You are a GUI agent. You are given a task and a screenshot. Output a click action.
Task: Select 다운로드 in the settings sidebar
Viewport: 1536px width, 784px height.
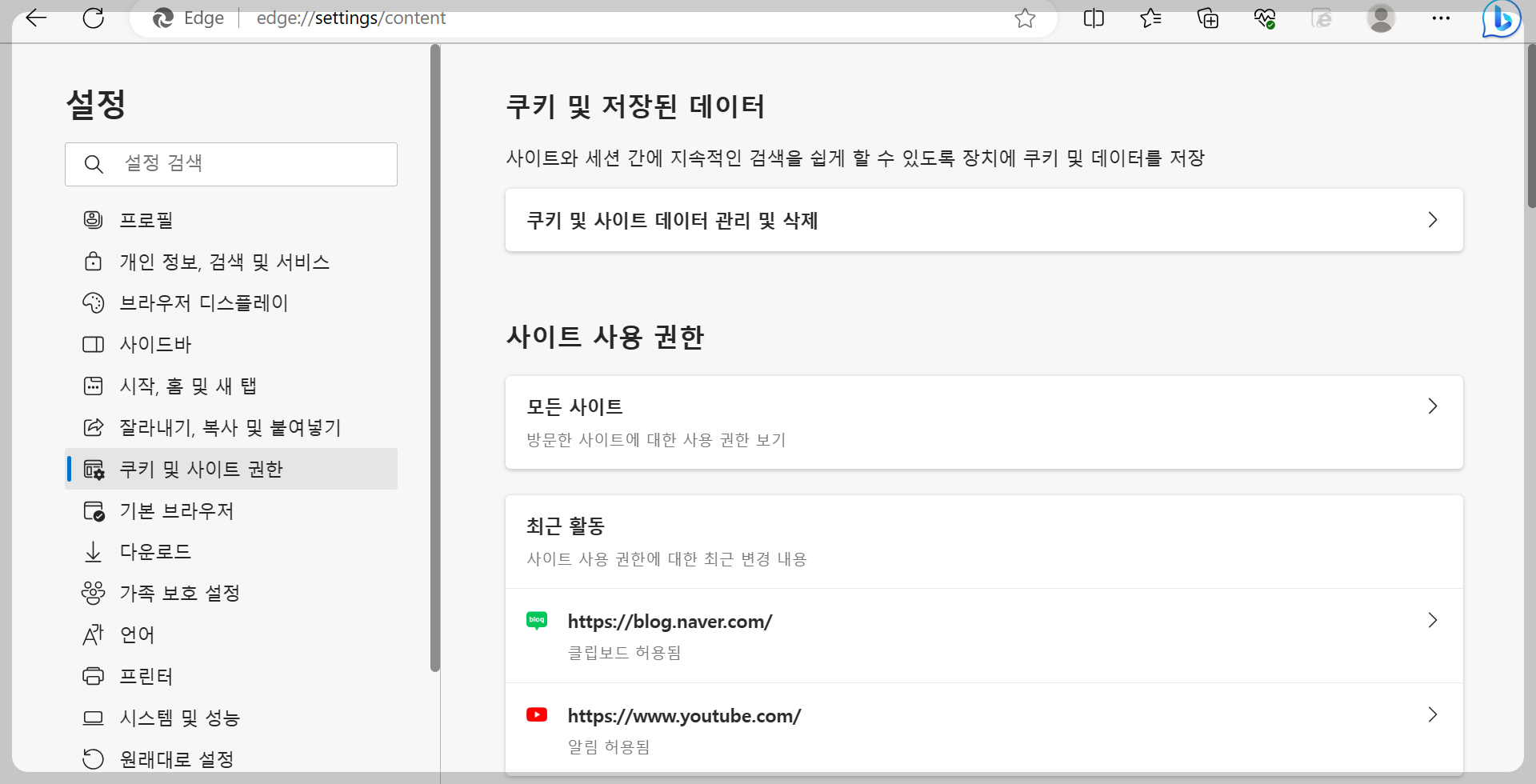(156, 551)
